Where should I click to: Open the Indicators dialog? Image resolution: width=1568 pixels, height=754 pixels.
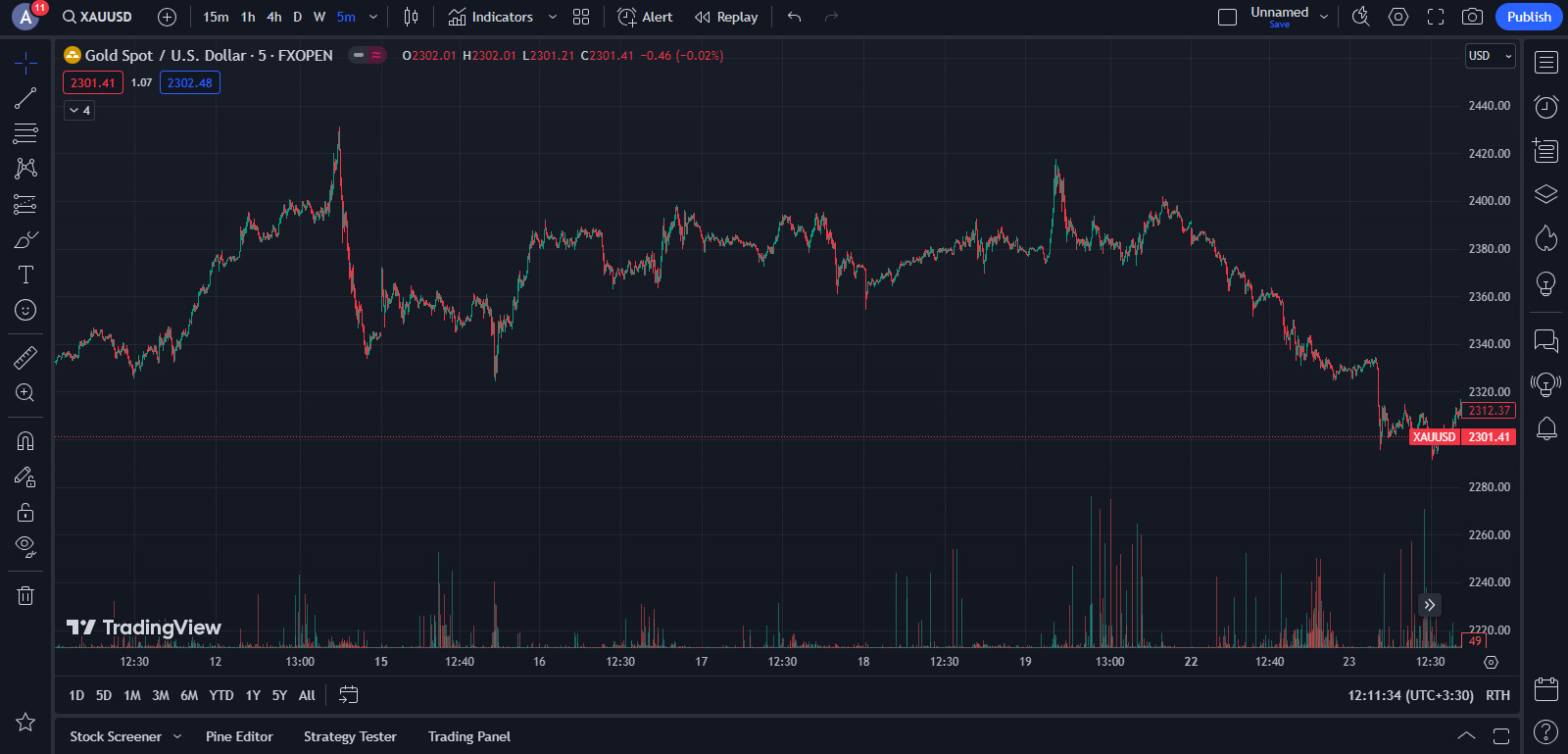491,17
